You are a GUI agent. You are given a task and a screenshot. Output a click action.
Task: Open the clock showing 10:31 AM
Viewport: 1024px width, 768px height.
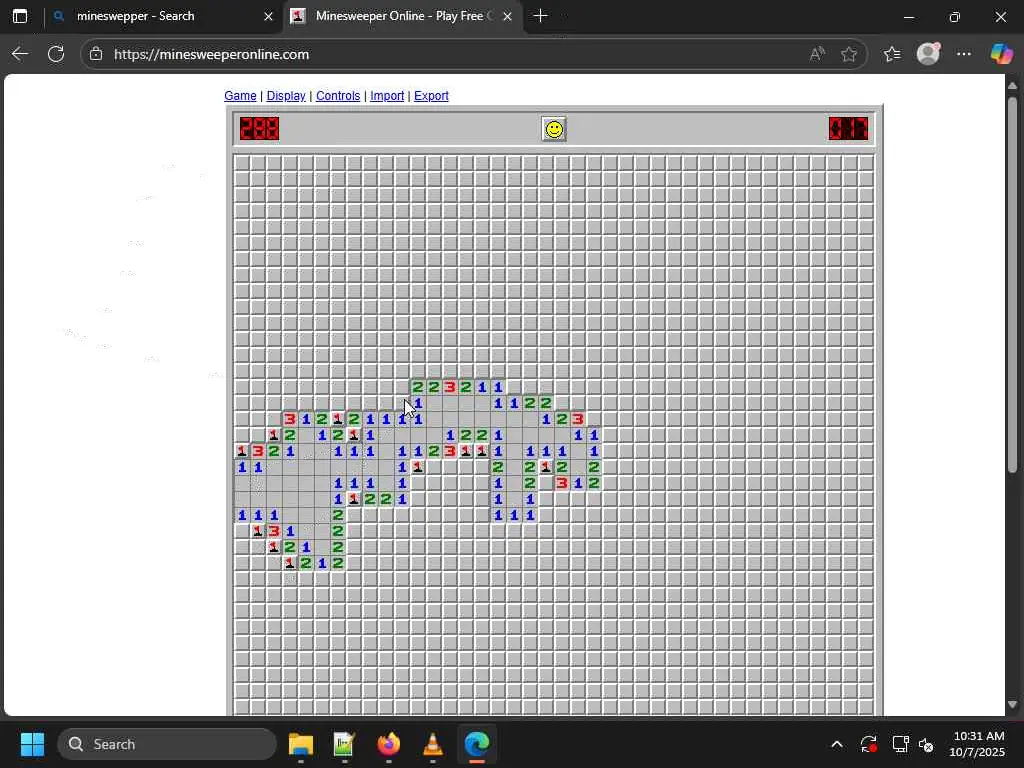(x=977, y=744)
